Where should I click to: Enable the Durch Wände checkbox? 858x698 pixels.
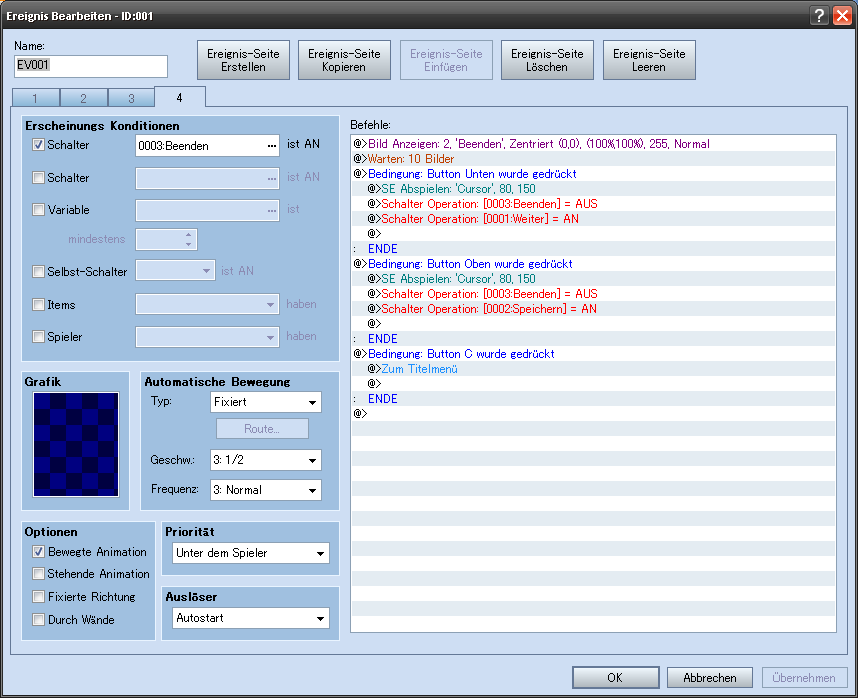click(39, 620)
